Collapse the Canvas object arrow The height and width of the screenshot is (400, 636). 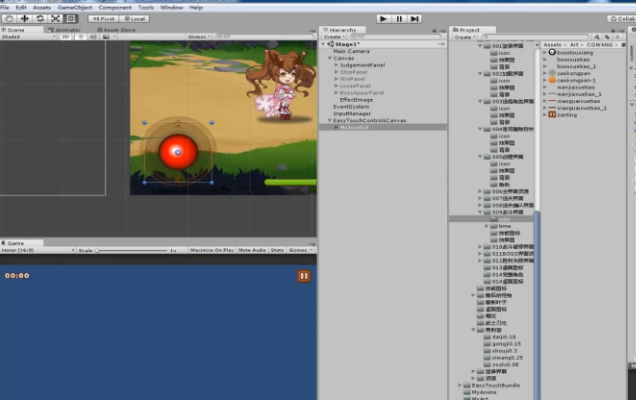click(x=330, y=58)
